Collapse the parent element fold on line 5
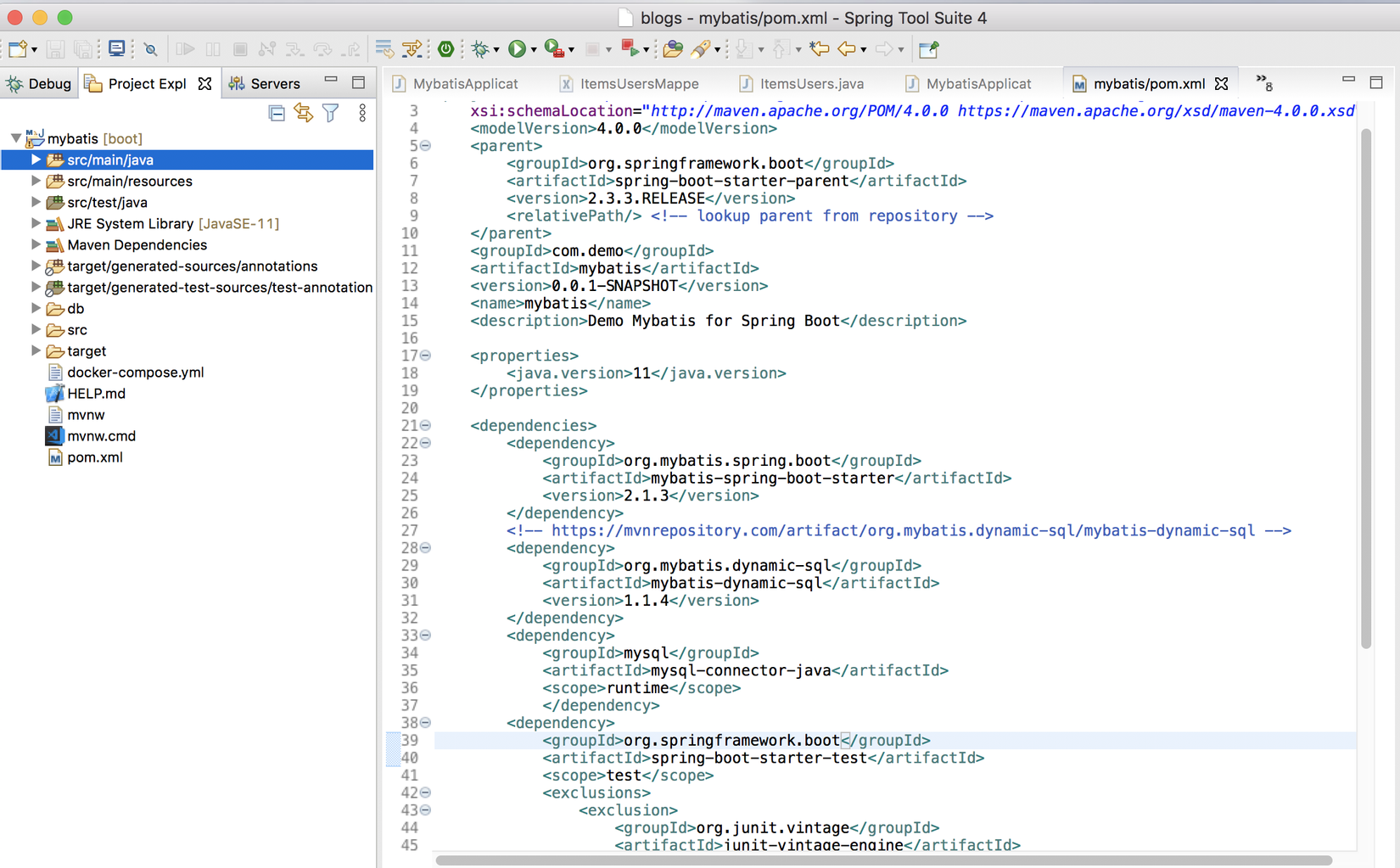This screenshot has height=868, width=1400. point(426,146)
